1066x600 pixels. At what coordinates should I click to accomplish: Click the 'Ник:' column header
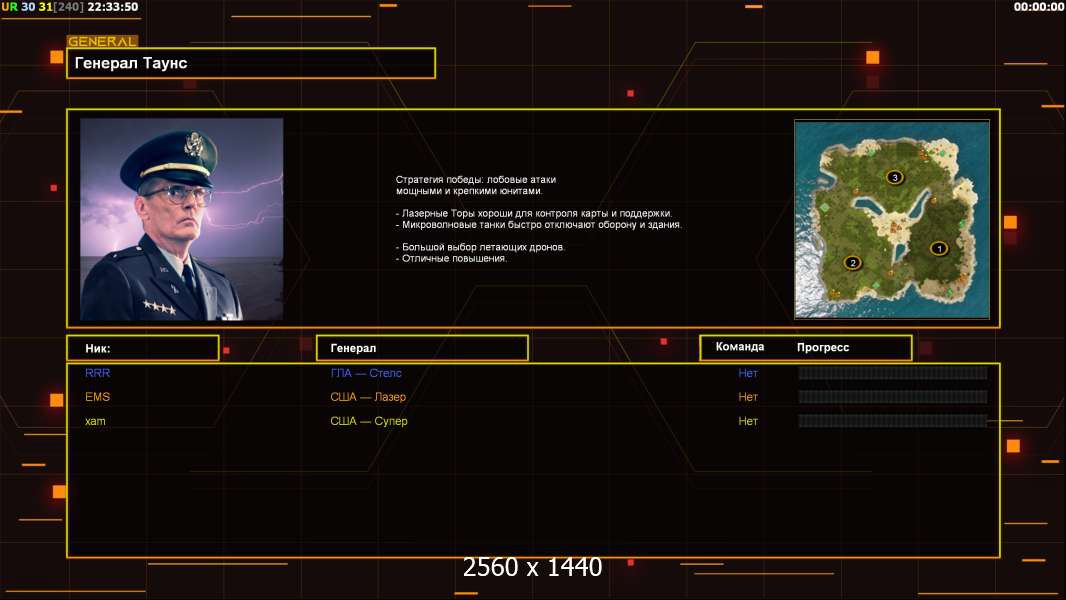click(143, 348)
